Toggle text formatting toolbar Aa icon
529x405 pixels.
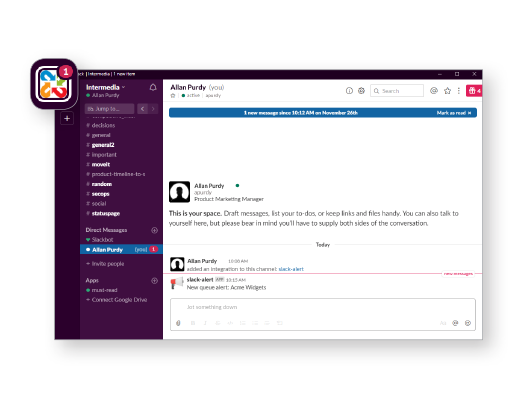coord(443,323)
